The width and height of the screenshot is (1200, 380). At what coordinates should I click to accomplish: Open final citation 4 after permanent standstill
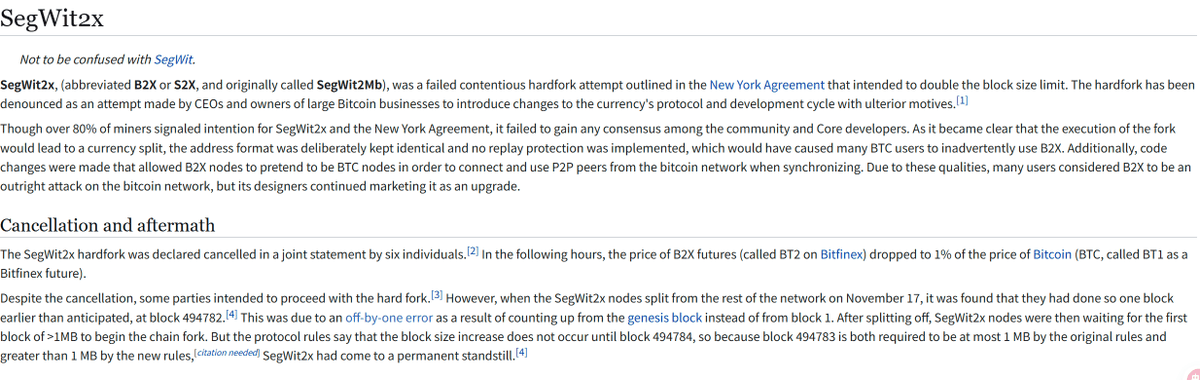[522, 354]
